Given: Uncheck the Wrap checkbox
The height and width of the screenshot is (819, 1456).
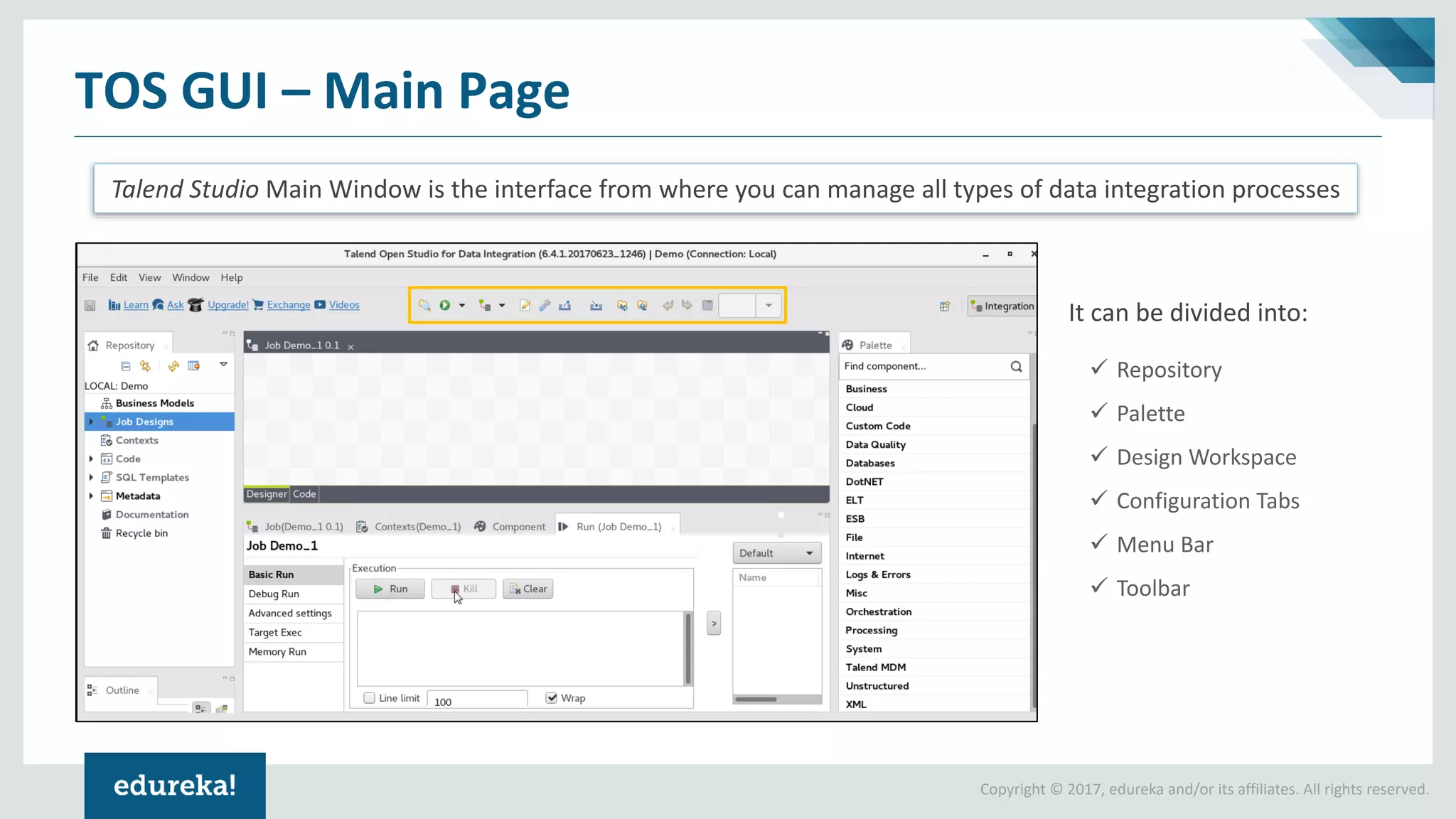Looking at the screenshot, I should [551, 697].
